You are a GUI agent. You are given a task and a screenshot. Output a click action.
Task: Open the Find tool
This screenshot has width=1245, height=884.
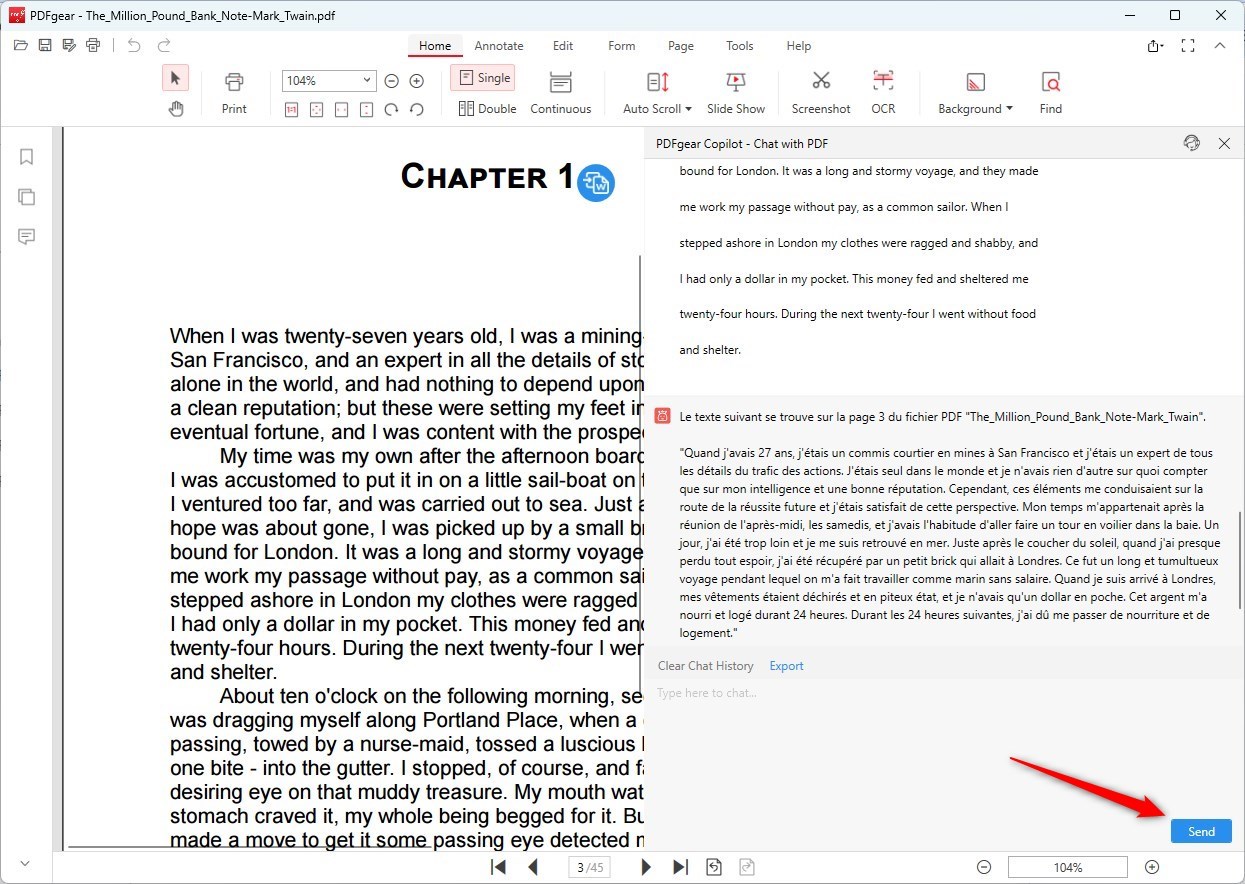[1050, 90]
